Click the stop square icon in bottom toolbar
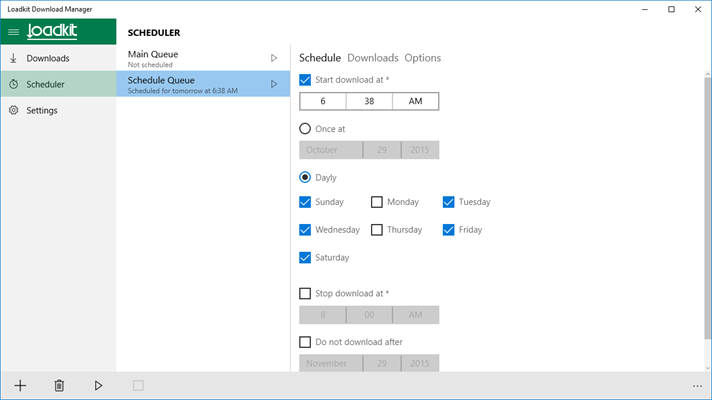Screen dimensions: 712x400 [138, 385]
